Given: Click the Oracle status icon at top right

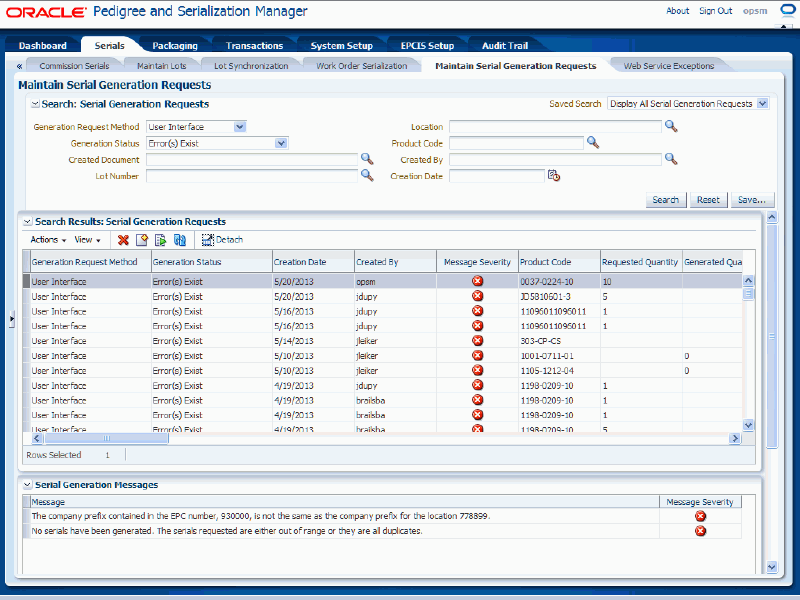Looking at the screenshot, I should (x=788, y=10).
